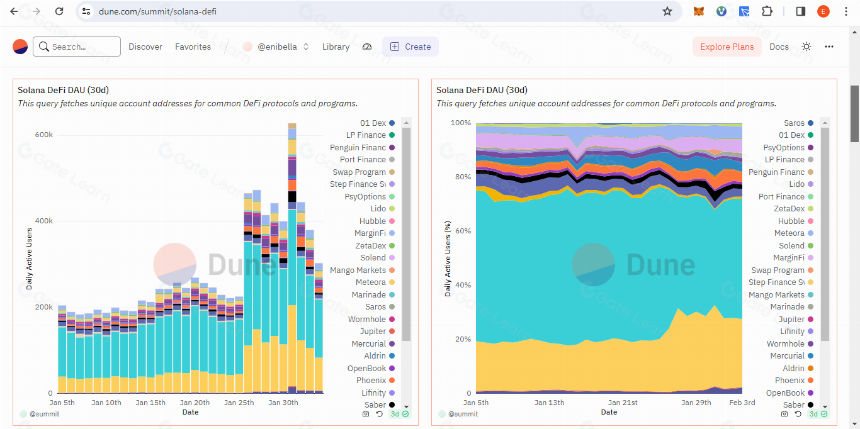Click OpenBook purple swatch in area chart legend

[x=811, y=393]
